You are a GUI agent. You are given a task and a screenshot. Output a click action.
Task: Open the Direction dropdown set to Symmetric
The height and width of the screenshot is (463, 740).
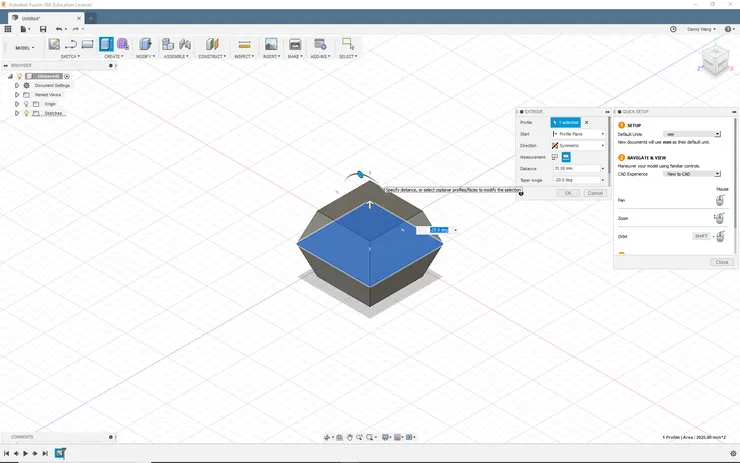(578, 146)
